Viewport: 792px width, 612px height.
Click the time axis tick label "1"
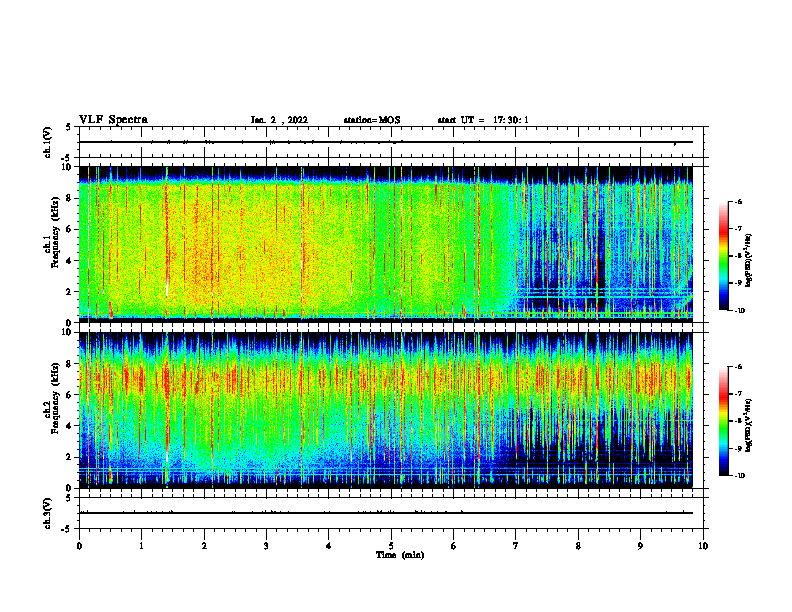pyautogui.click(x=141, y=546)
